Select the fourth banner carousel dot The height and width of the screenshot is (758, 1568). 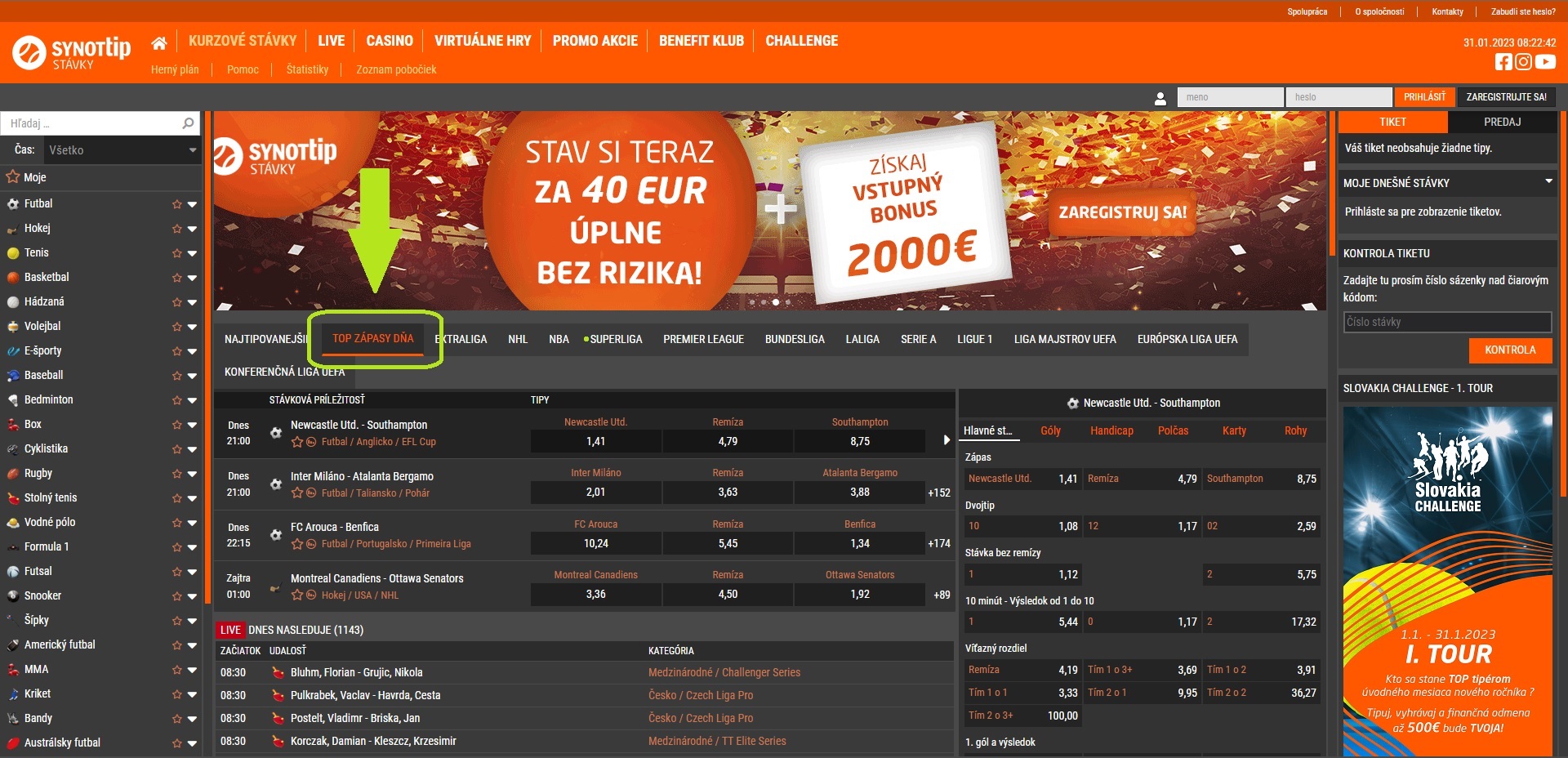pos(788,302)
